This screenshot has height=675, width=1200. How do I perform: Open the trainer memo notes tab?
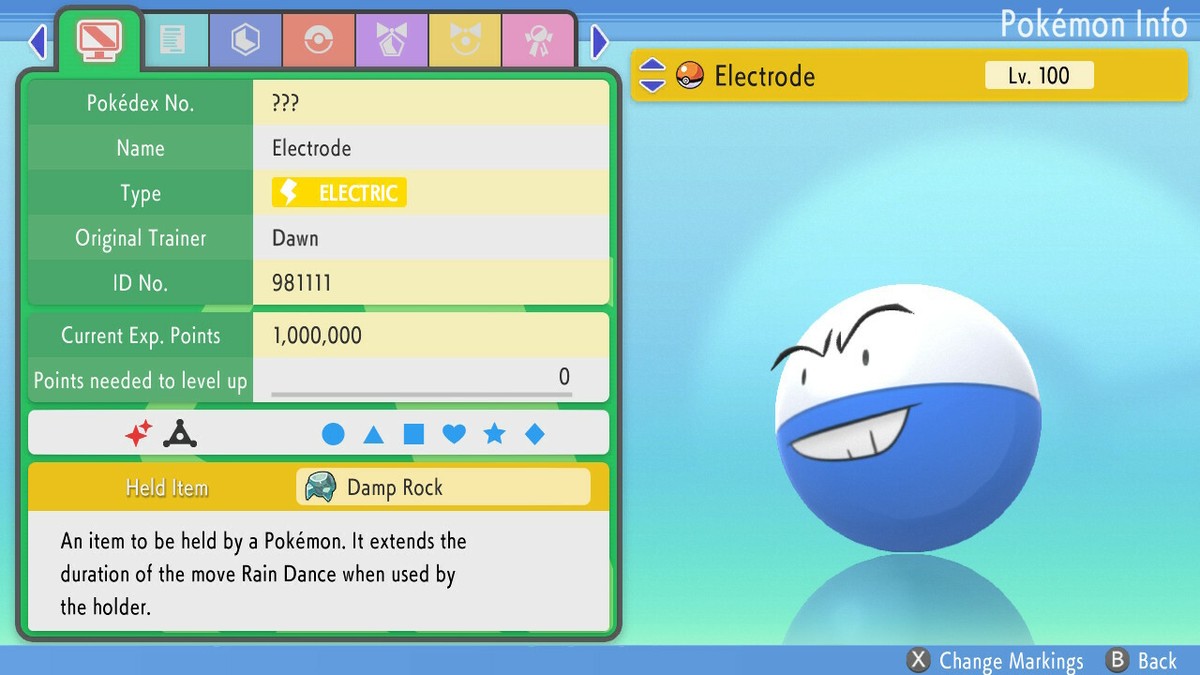pyautogui.click(x=172, y=41)
